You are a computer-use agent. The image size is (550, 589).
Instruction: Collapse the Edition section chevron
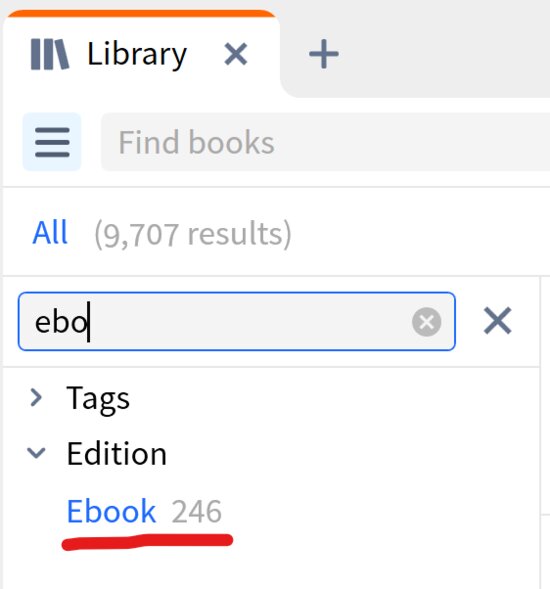click(36, 453)
